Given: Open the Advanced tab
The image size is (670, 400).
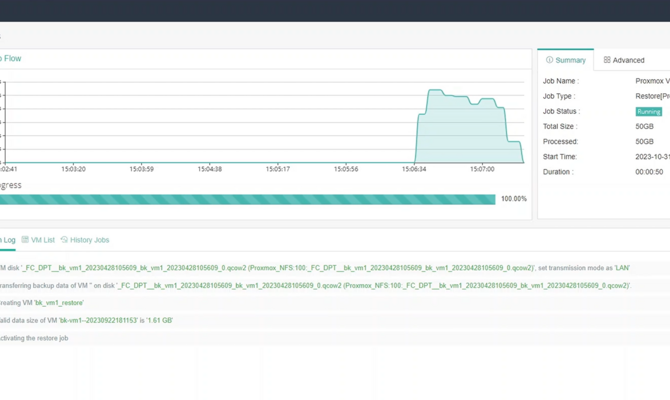Looking at the screenshot, I should (624, 60).
